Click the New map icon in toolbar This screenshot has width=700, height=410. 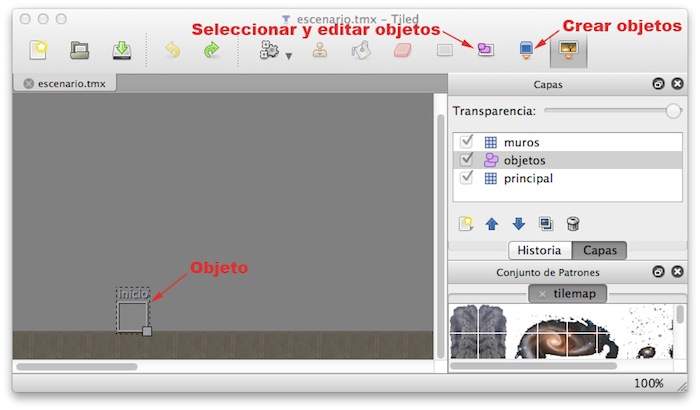[x=38, y=50]
